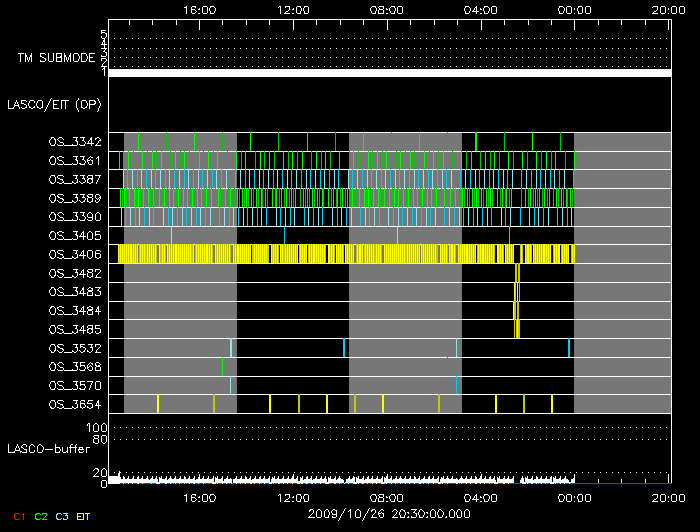Click the green marker in OS_3568 row
Image resolution: width=700 pixels, height=532 pixels.
tap(223, 366)
